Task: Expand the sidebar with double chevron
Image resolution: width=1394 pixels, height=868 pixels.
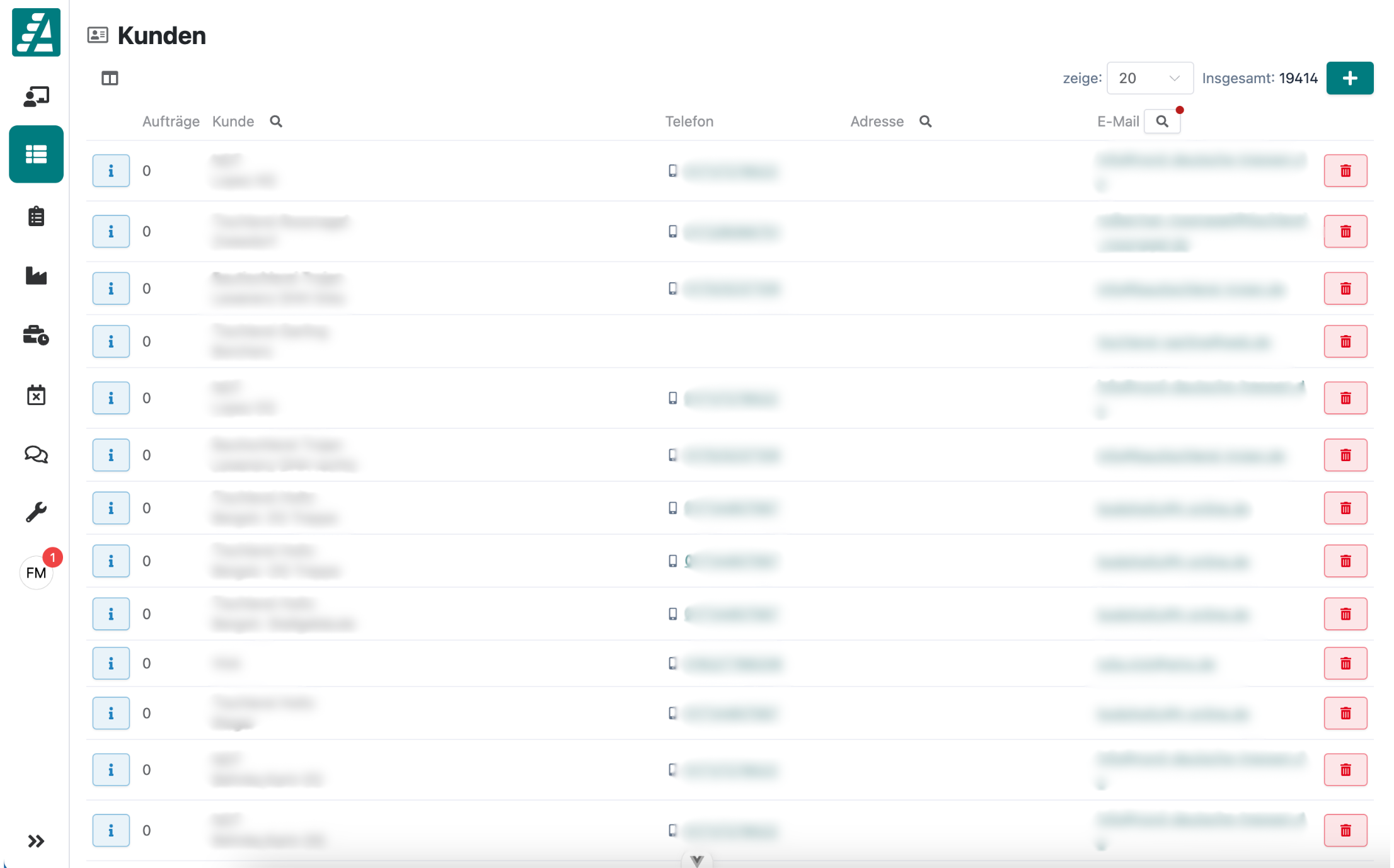Action: (36, 841)
